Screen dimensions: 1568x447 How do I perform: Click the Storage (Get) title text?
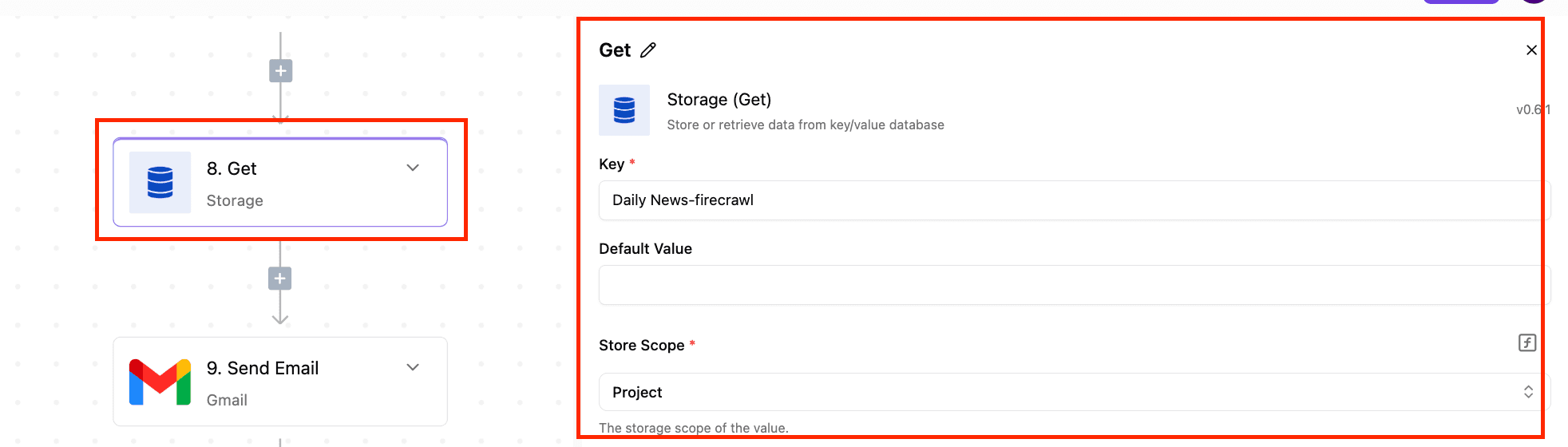719,100
